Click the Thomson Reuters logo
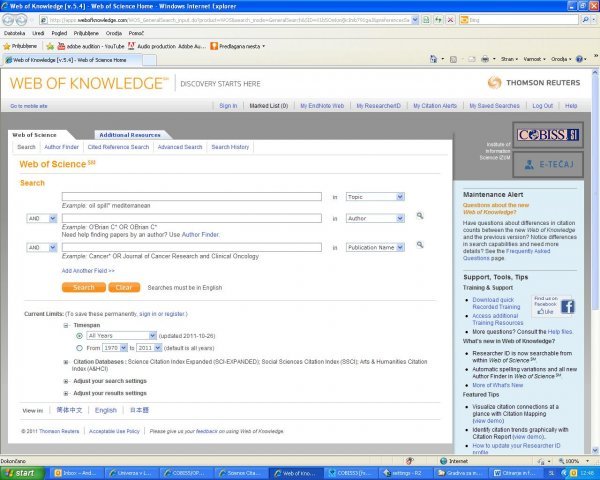Screen dimensions: 600x480 (x=533, y=82)
